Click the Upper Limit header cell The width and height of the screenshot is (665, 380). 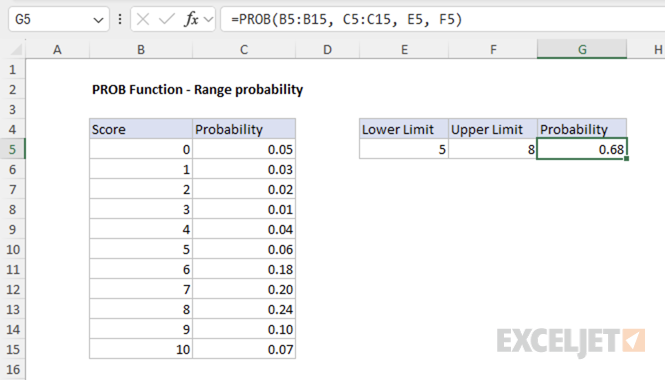pos(493,129)
